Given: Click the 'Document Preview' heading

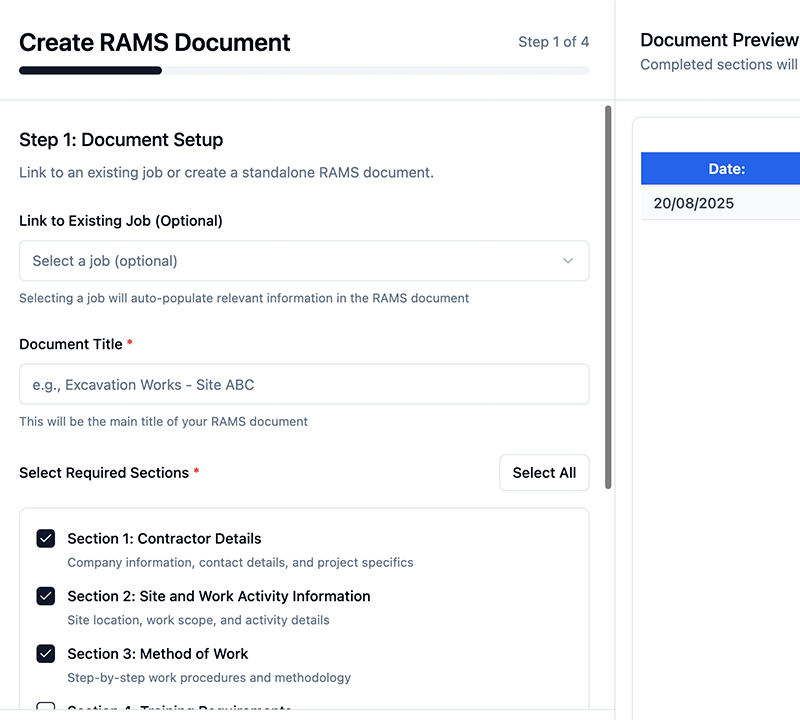Looking at the screenshot, I should pos(719,40).
